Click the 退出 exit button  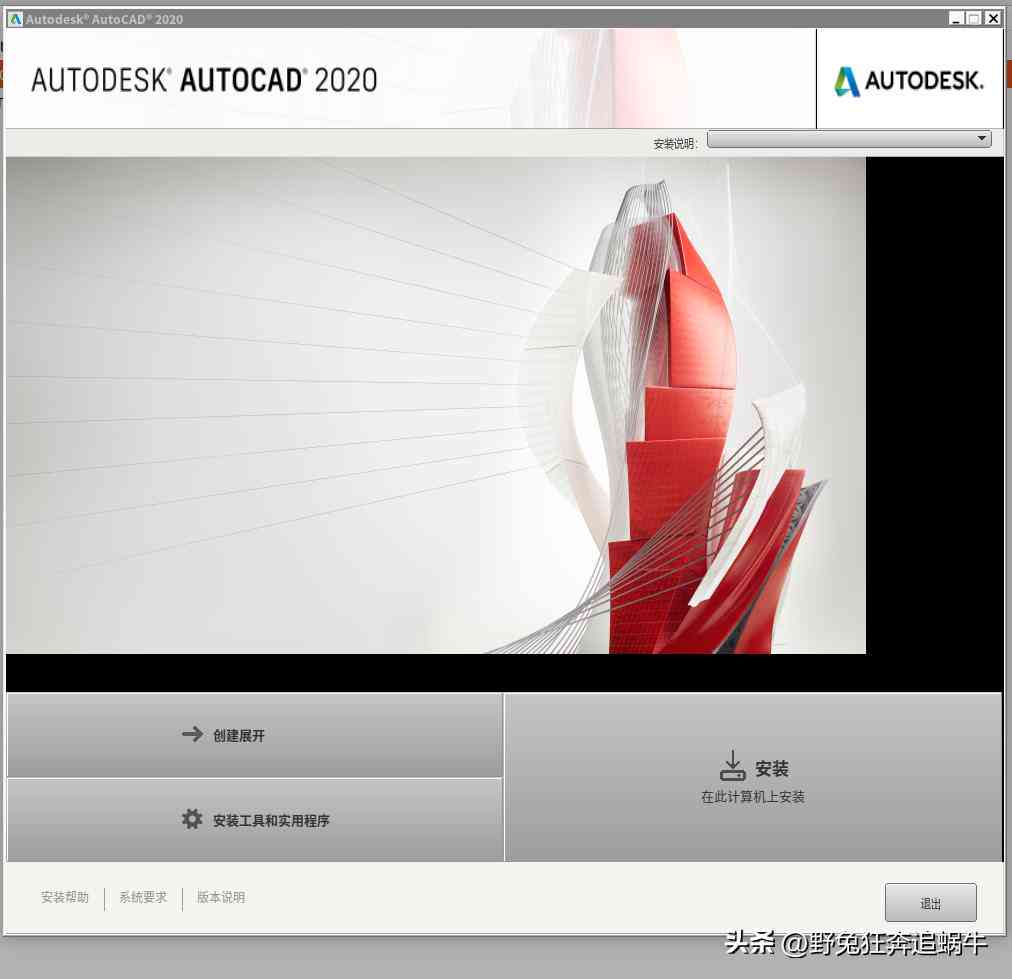[930, 903]
